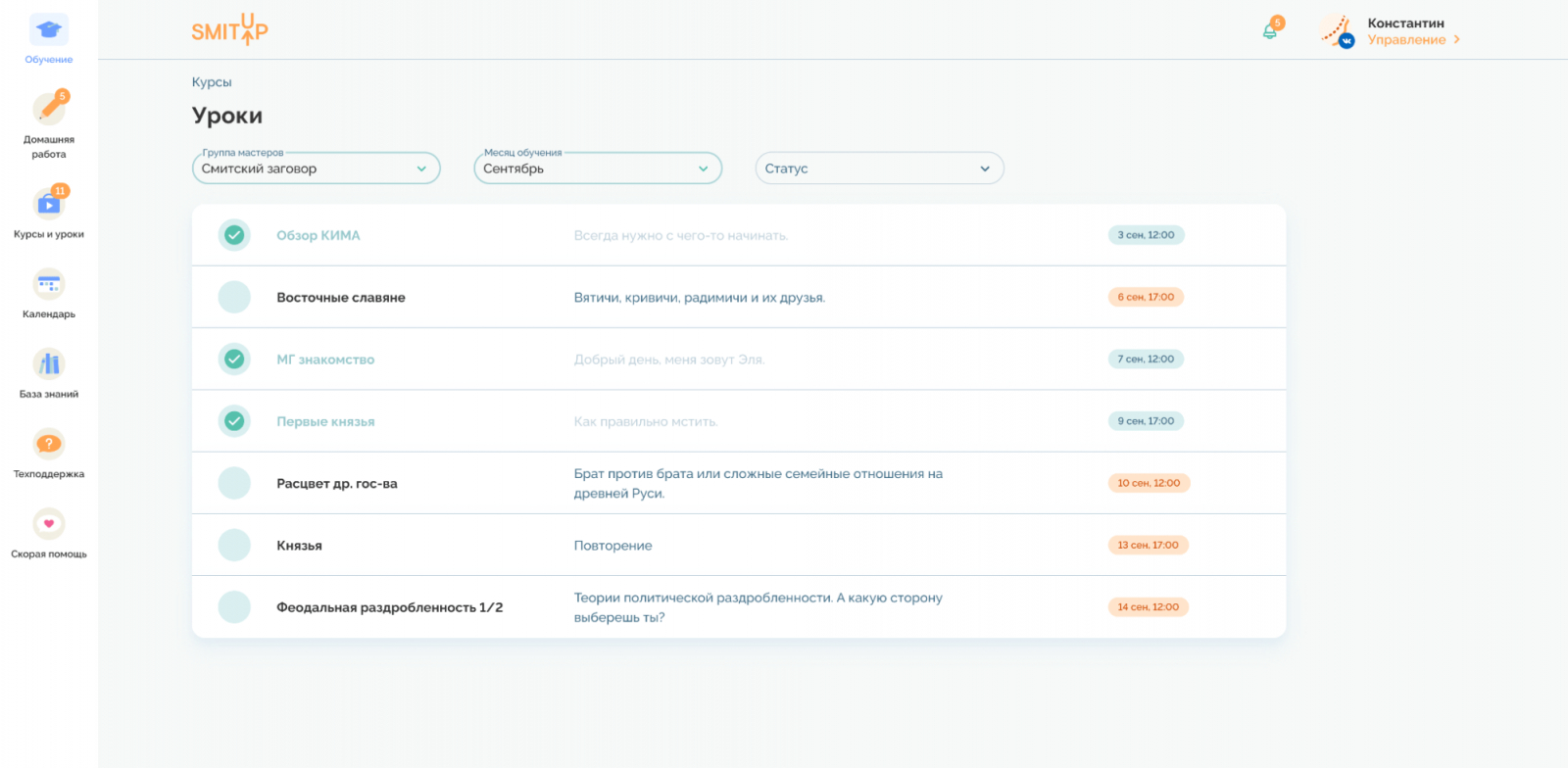Open the Обучение graduation cap icon

[x=49, y=30]
